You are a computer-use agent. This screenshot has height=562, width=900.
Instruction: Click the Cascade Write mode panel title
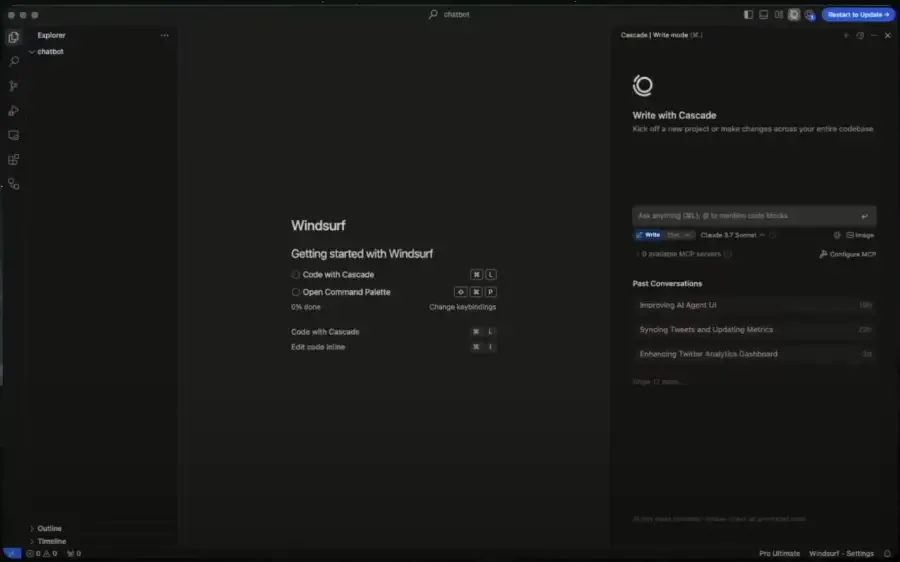pyautogui.click(x=661, y=36)
